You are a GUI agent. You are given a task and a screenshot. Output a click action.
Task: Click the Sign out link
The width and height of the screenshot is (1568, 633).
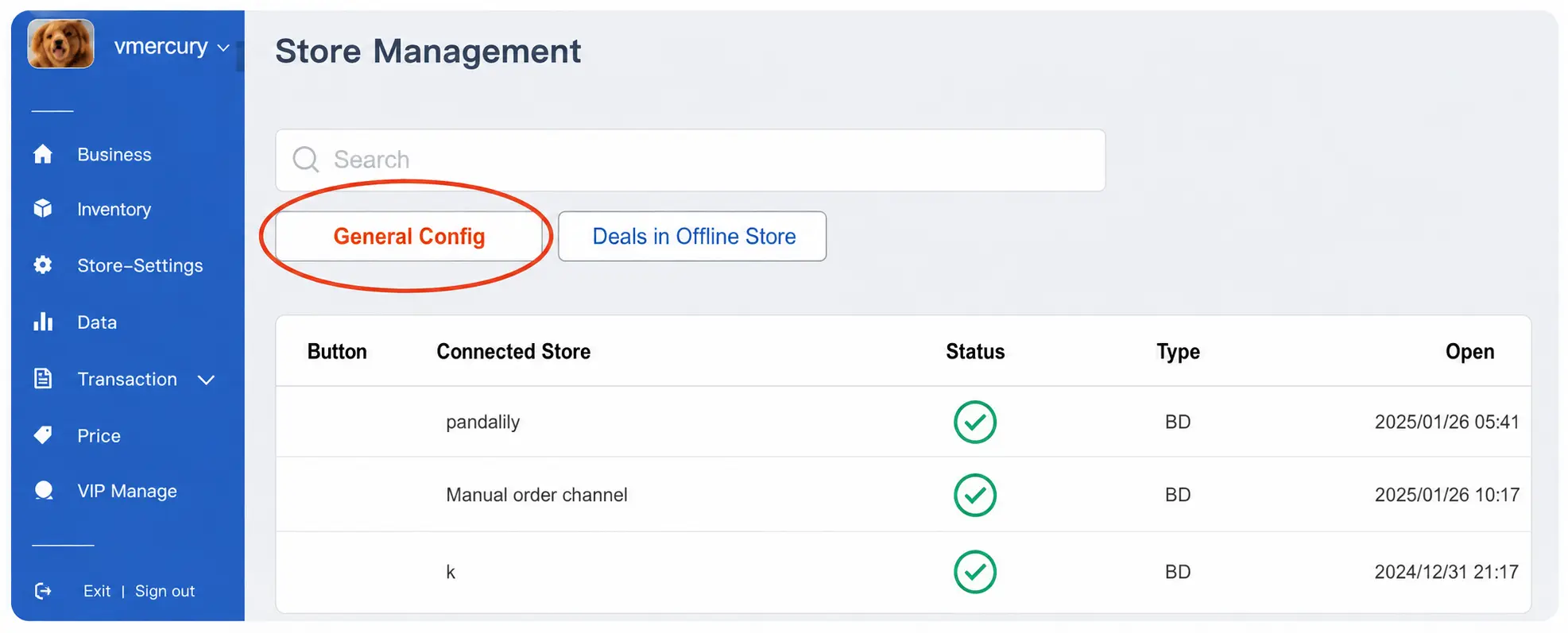[x=165, y=591]
